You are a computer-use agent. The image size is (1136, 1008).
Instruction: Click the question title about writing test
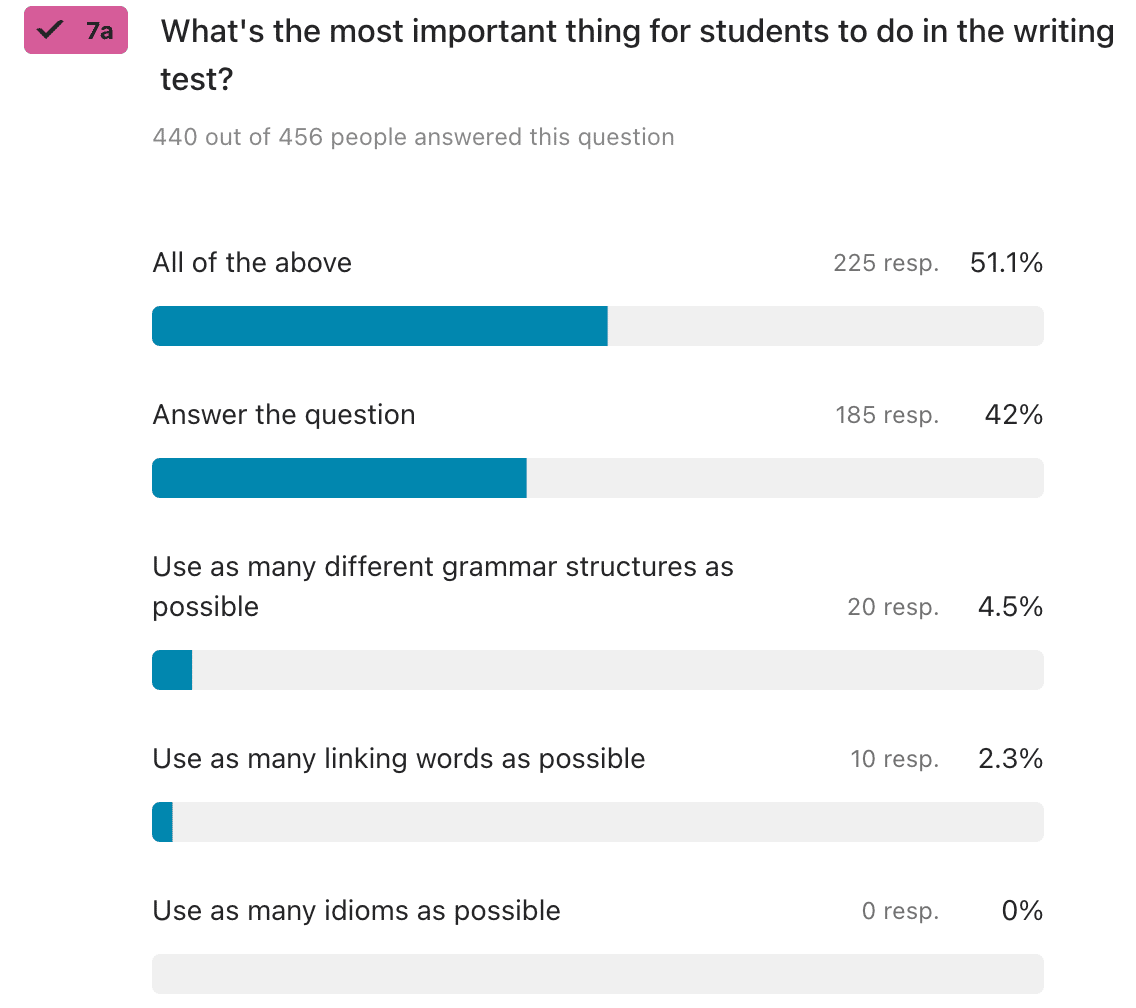(638, 55)
